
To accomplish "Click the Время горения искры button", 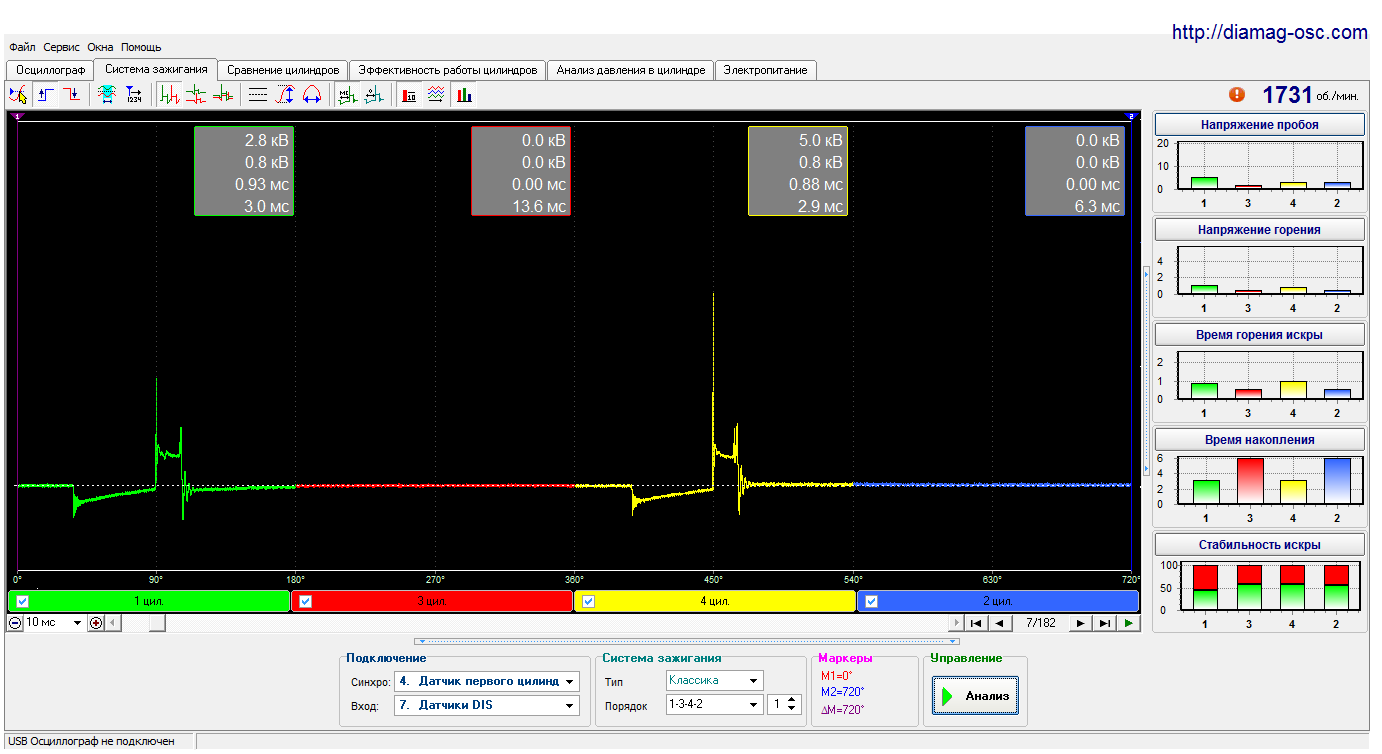I will (1259, 335).
